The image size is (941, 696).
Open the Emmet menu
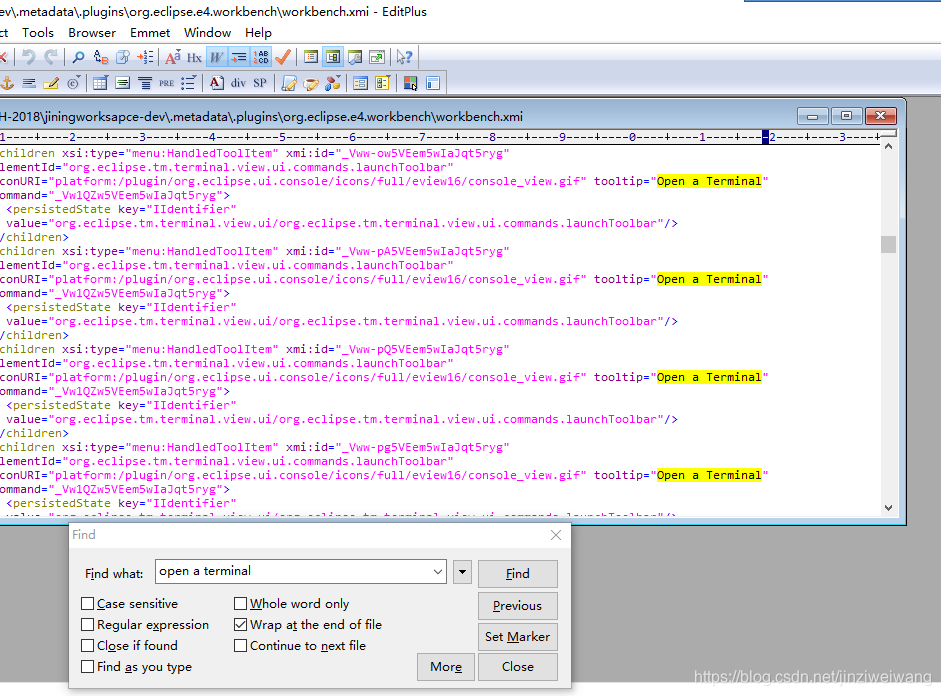pyautogui.click(x=150, y=33)
